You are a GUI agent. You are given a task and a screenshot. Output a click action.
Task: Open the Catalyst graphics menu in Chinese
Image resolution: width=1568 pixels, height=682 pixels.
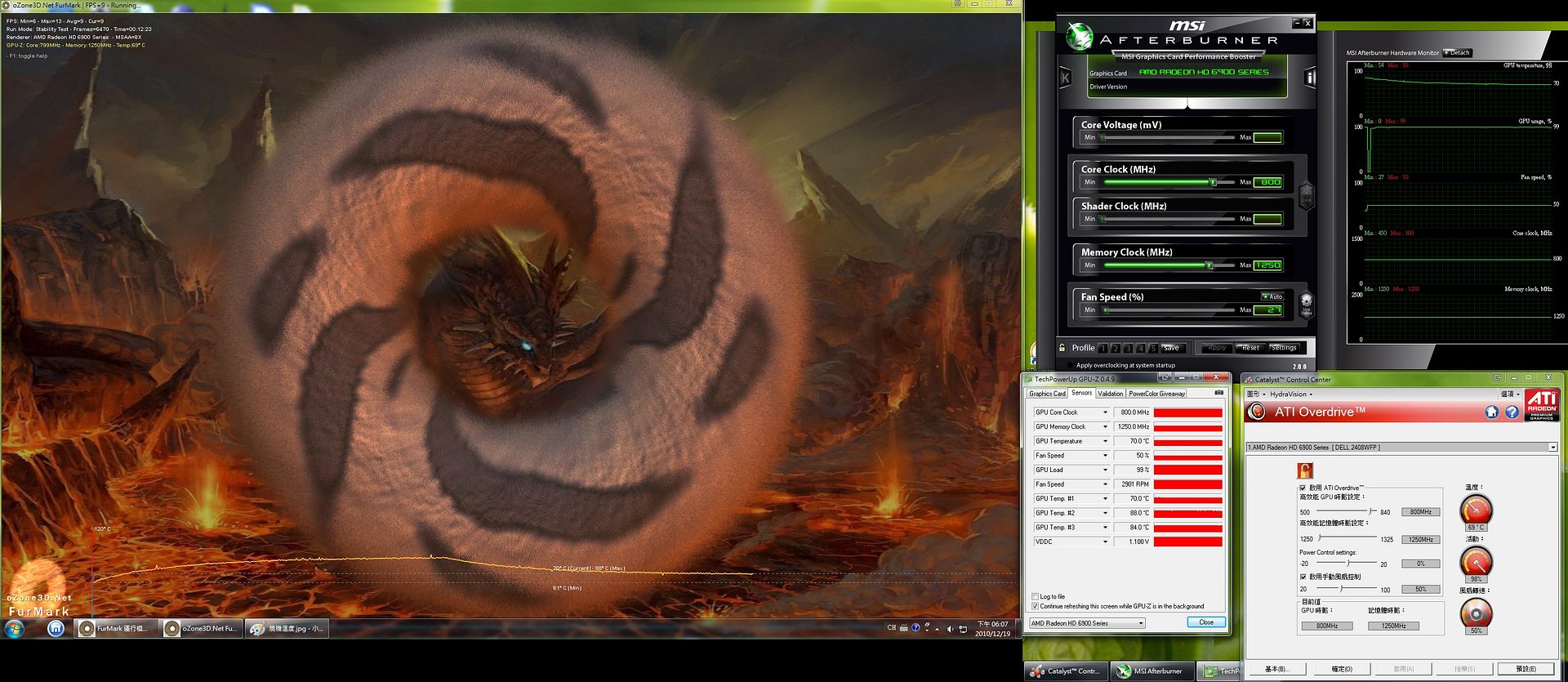(x=1256, y=394)
